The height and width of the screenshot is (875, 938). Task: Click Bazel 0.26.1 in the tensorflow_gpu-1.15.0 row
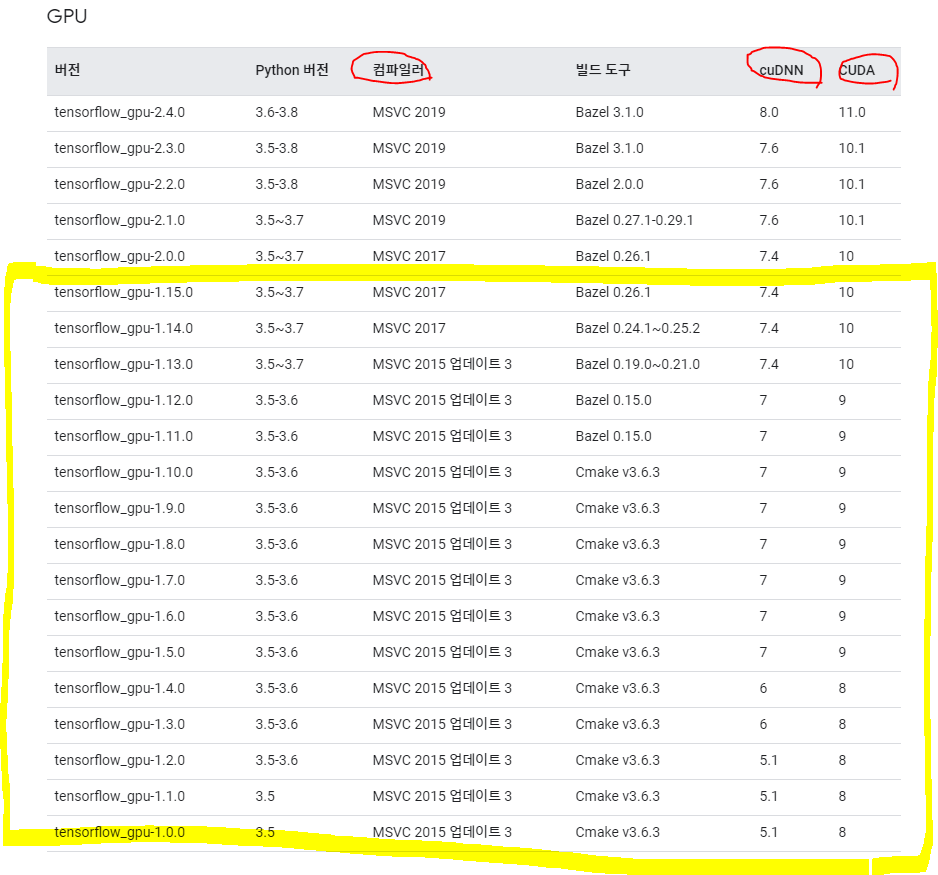point(613,292)
